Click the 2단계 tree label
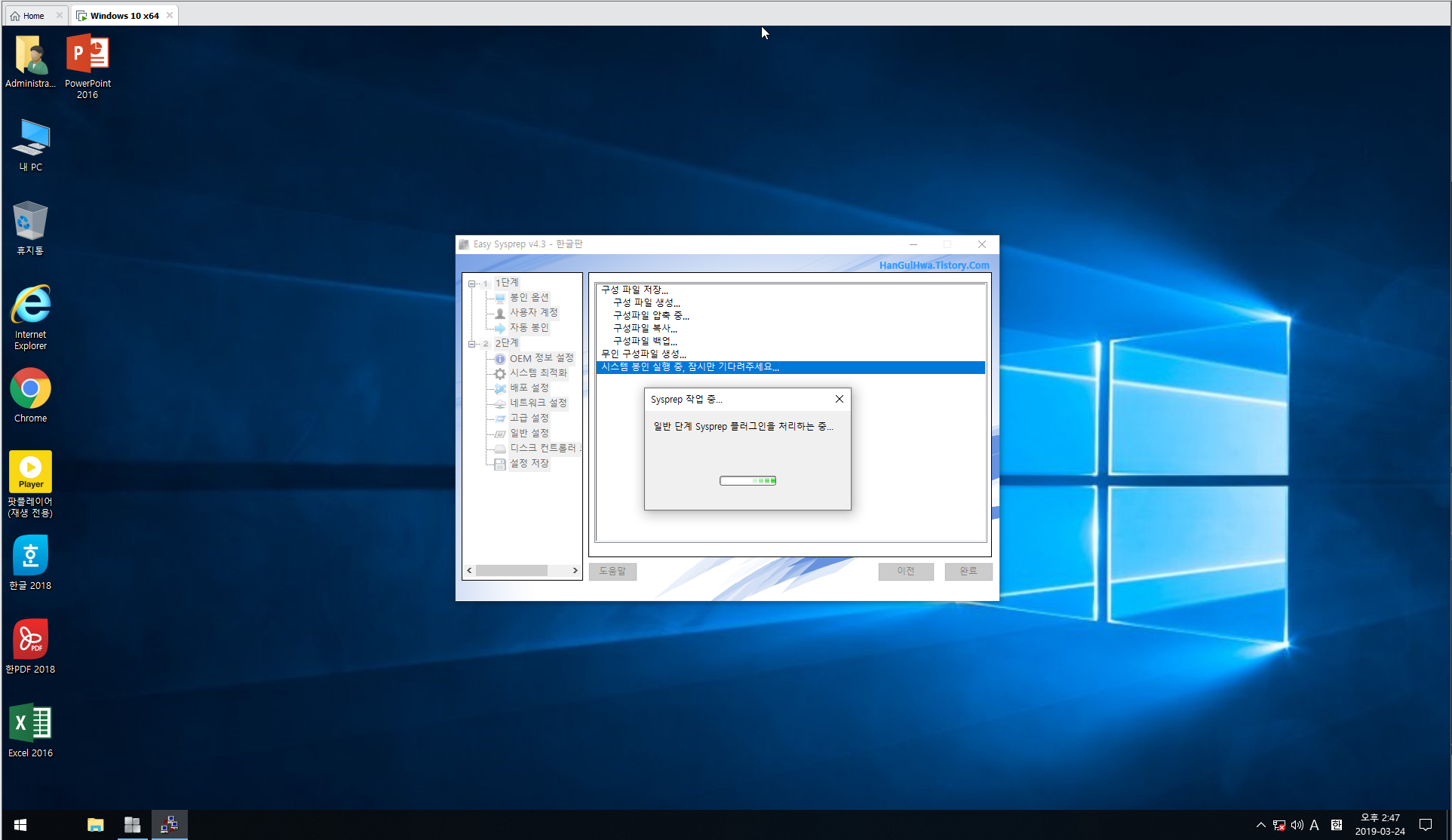This screenshot has width=1452, height=840. click(x=507, y=343)
